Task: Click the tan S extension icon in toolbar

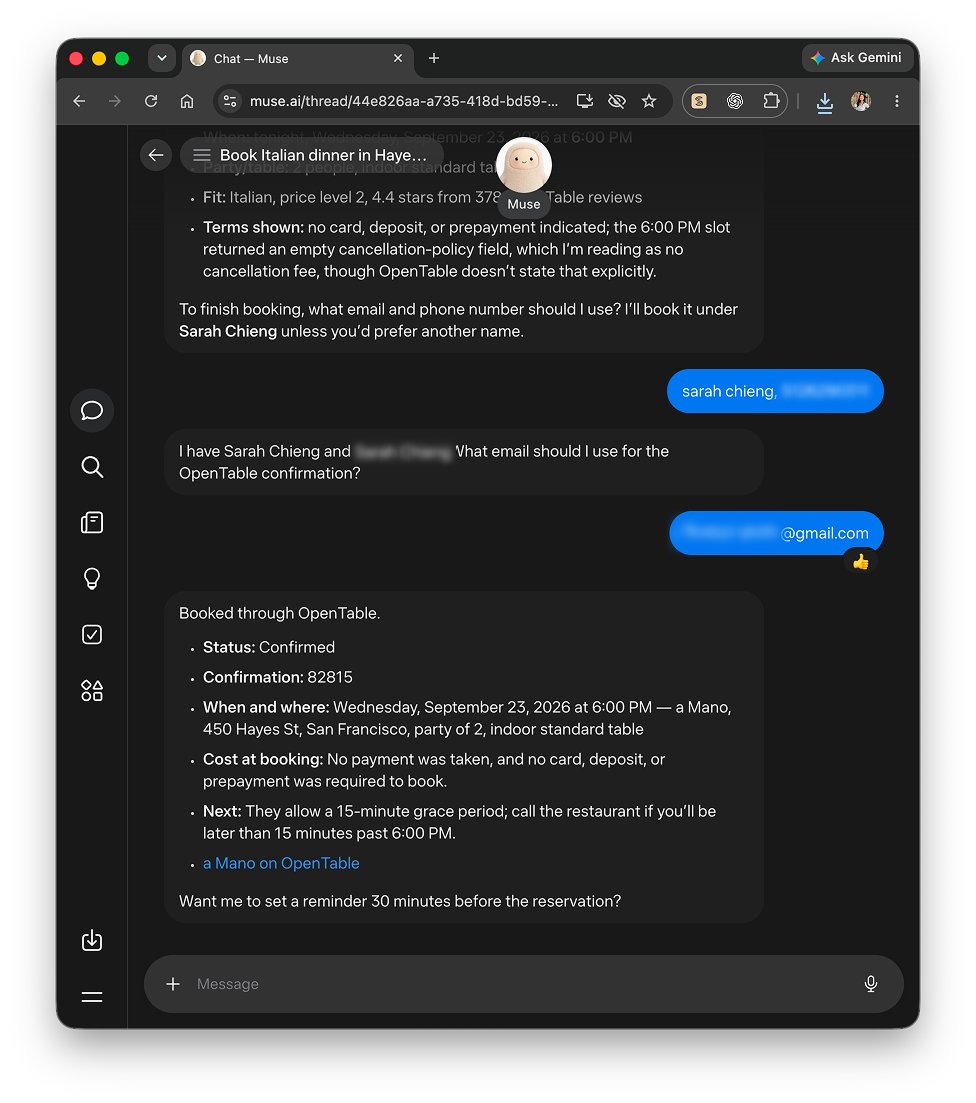Action: (699, 101)
